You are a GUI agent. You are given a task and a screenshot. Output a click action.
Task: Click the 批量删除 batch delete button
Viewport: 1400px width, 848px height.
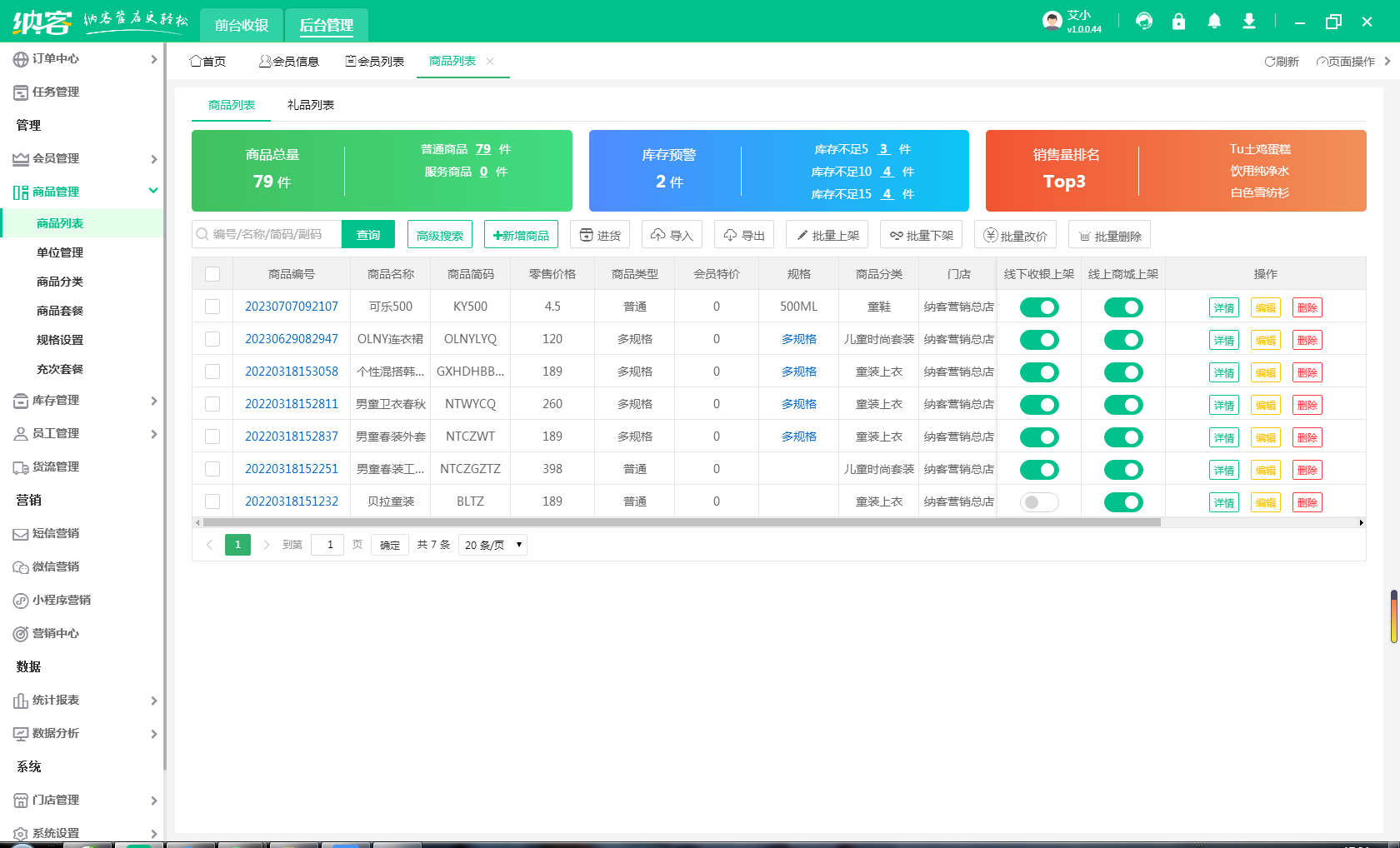coord(1109,235)
